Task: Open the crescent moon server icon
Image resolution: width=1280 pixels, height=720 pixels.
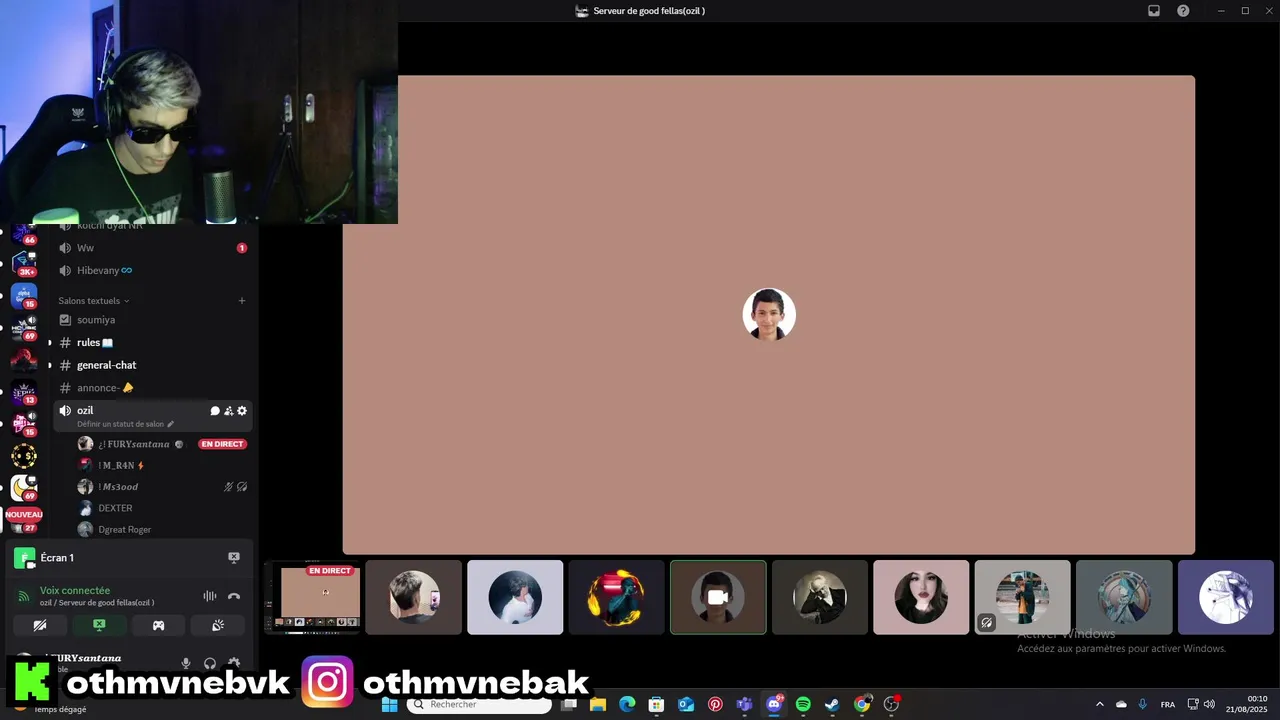Action: point(24,487)
